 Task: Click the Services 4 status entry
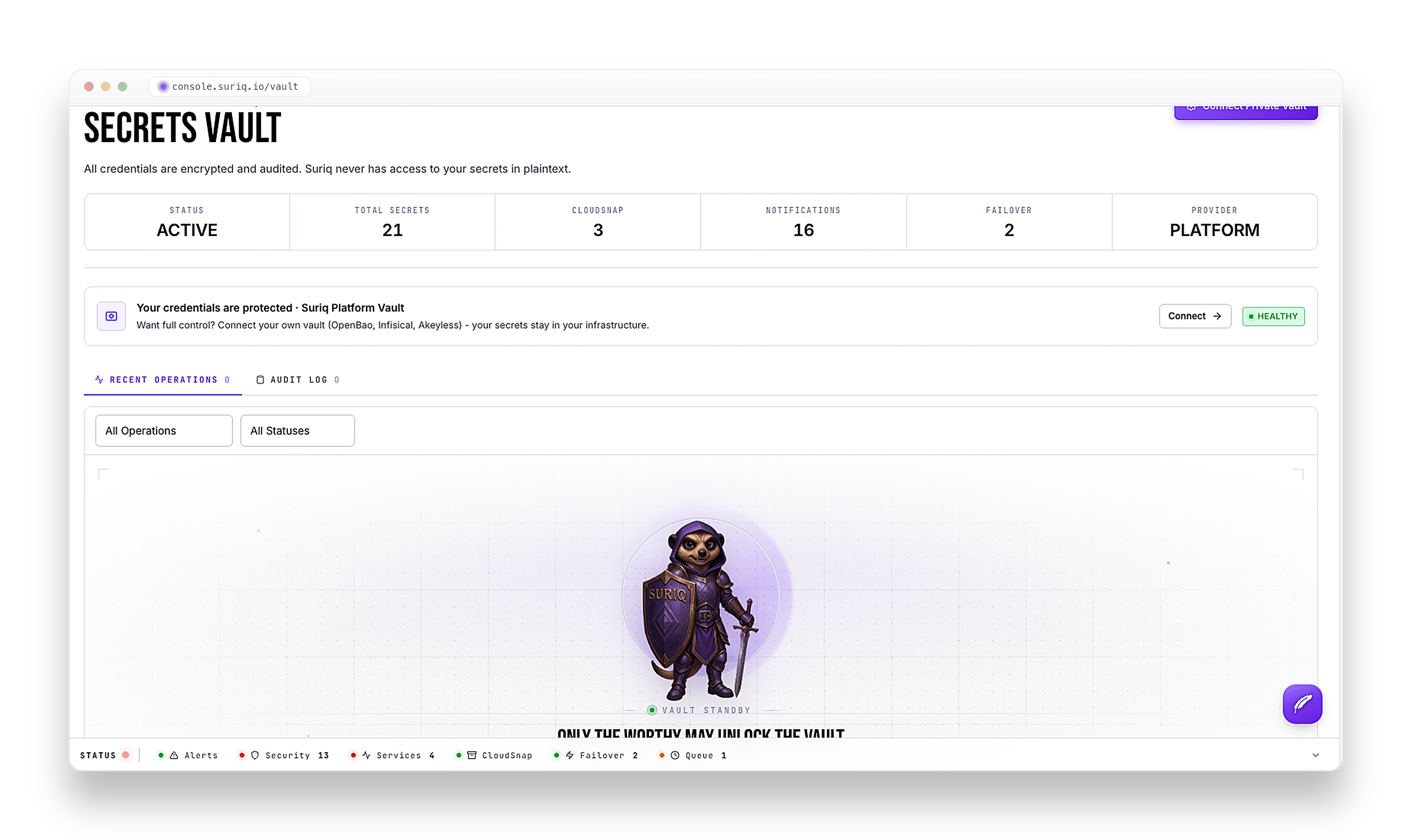click(x=392, y=755)
